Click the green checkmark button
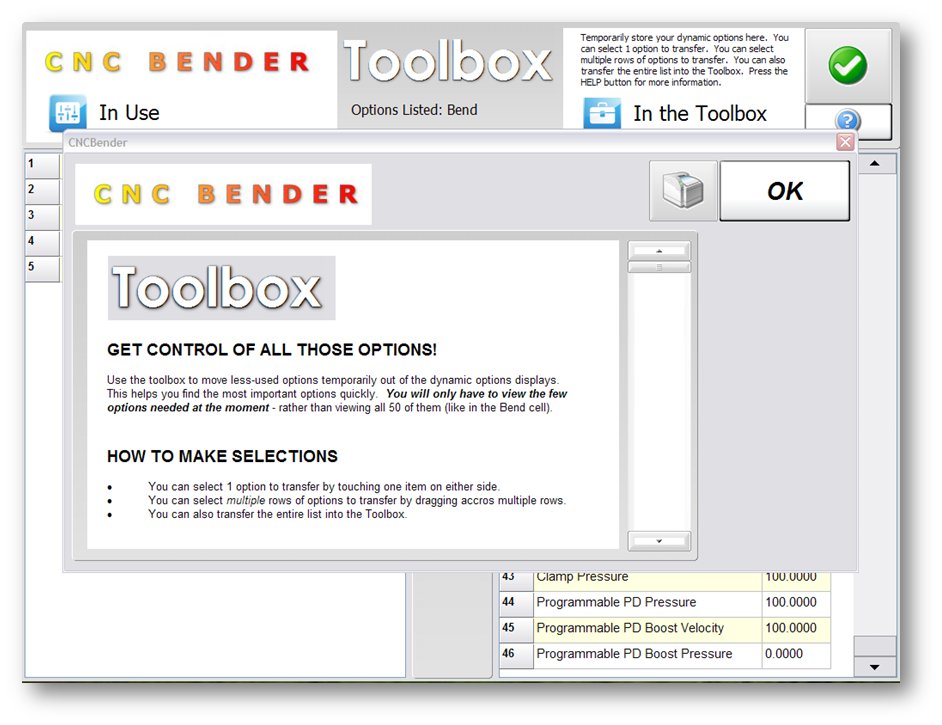This screenshot has height=725, width=942. click(x=847, y=66)
